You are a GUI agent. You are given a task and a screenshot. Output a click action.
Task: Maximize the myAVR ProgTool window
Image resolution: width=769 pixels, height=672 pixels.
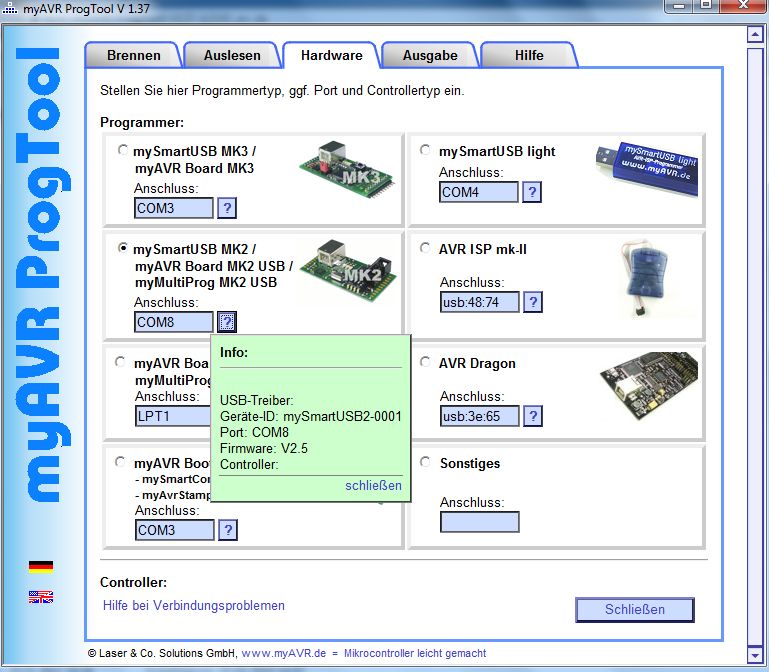(x=706, y=5)
